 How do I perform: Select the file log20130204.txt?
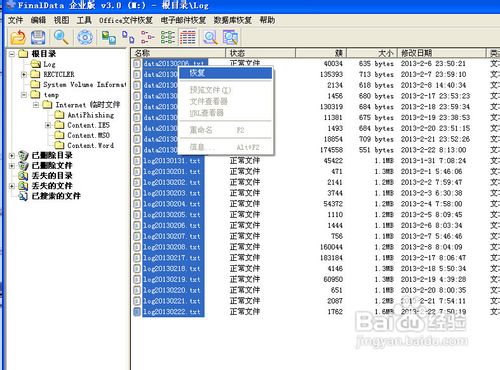pyautogui.click(x=172, y=204)
